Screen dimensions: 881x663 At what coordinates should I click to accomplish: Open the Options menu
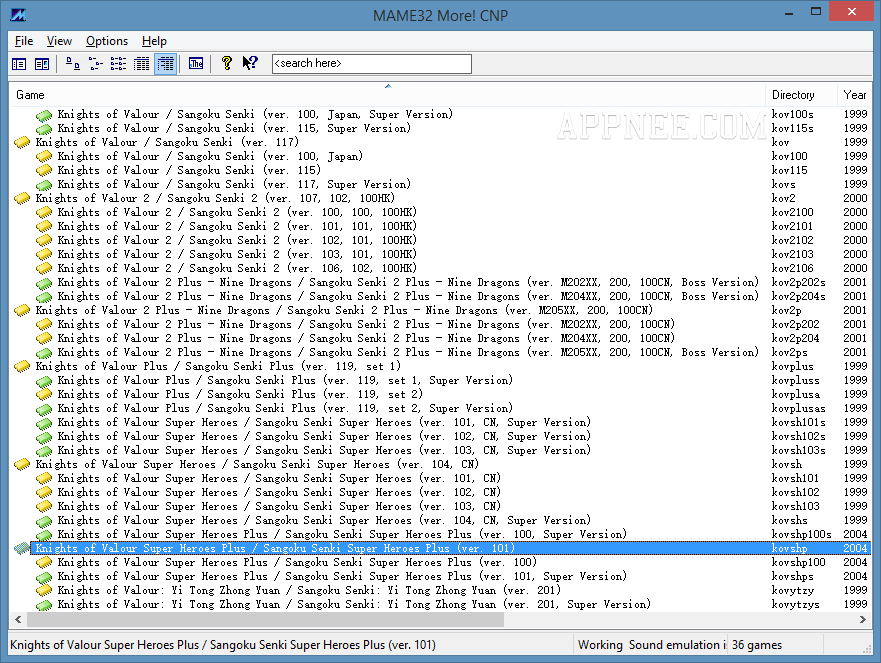(107, 41)
